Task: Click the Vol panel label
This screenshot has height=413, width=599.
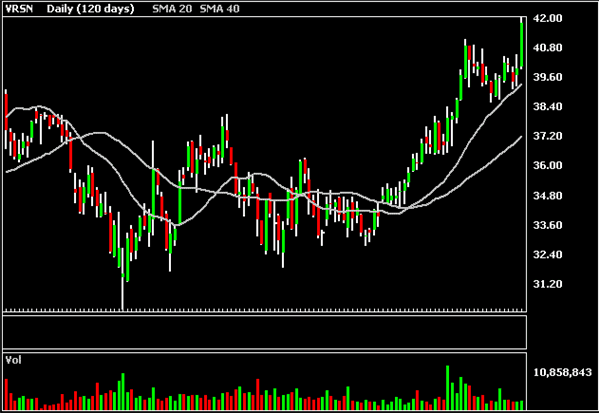Action: pos(13,360)
